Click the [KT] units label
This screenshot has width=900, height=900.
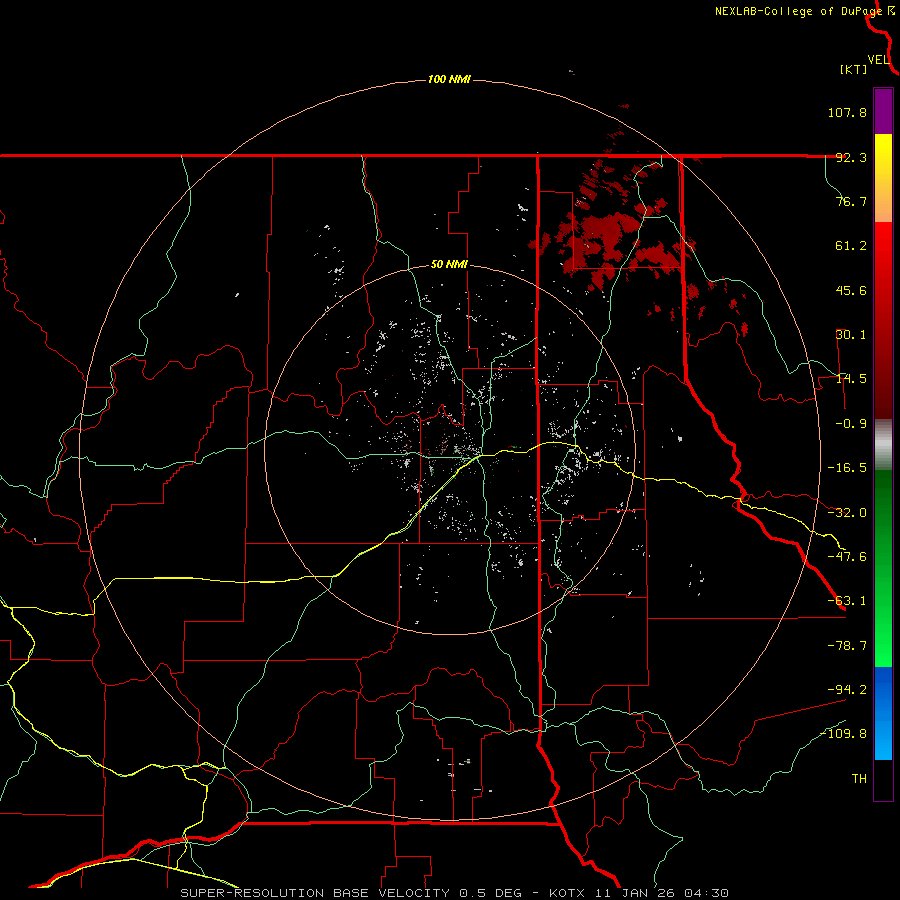tap(854, 69)
